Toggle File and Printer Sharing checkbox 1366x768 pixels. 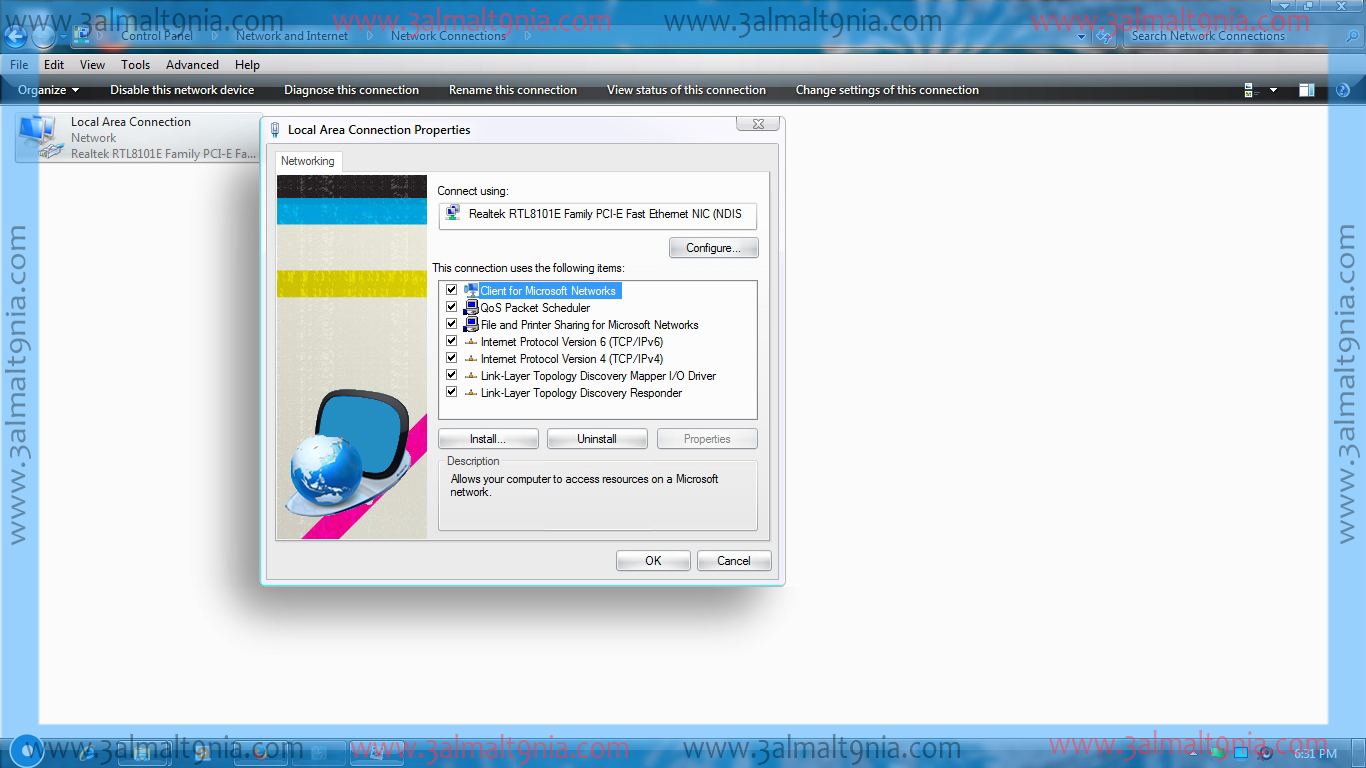pyautogui.click(x=452, y=324)
